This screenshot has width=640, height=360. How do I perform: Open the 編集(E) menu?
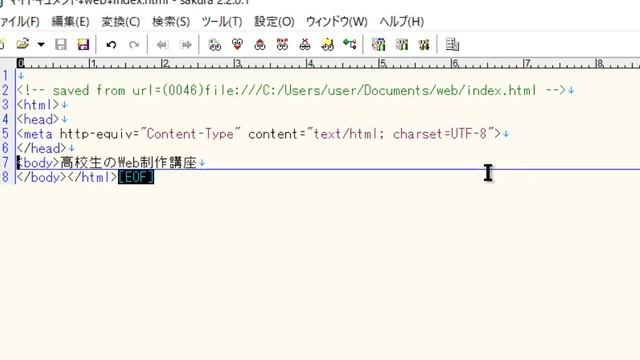pyautogui.click(x=70, y=22)
